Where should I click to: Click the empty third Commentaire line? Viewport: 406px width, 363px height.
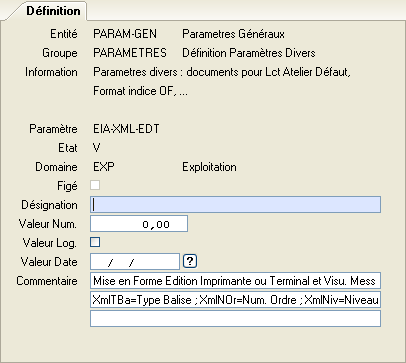point(235,319)
